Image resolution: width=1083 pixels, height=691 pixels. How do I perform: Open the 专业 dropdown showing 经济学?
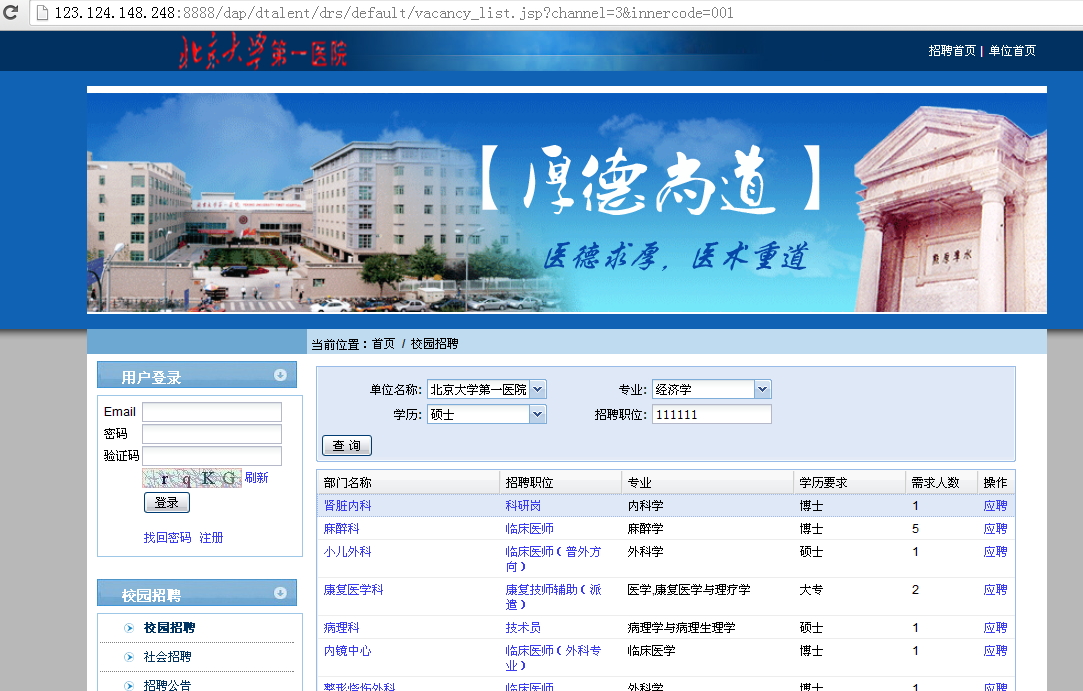(x=711, y=390)
